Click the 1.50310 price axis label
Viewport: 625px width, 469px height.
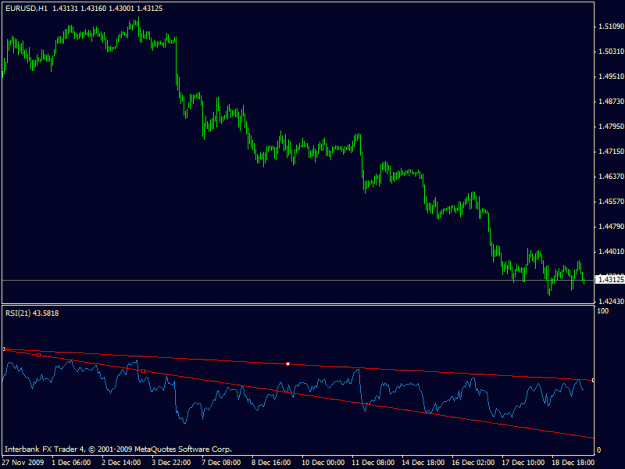[611, 51]
